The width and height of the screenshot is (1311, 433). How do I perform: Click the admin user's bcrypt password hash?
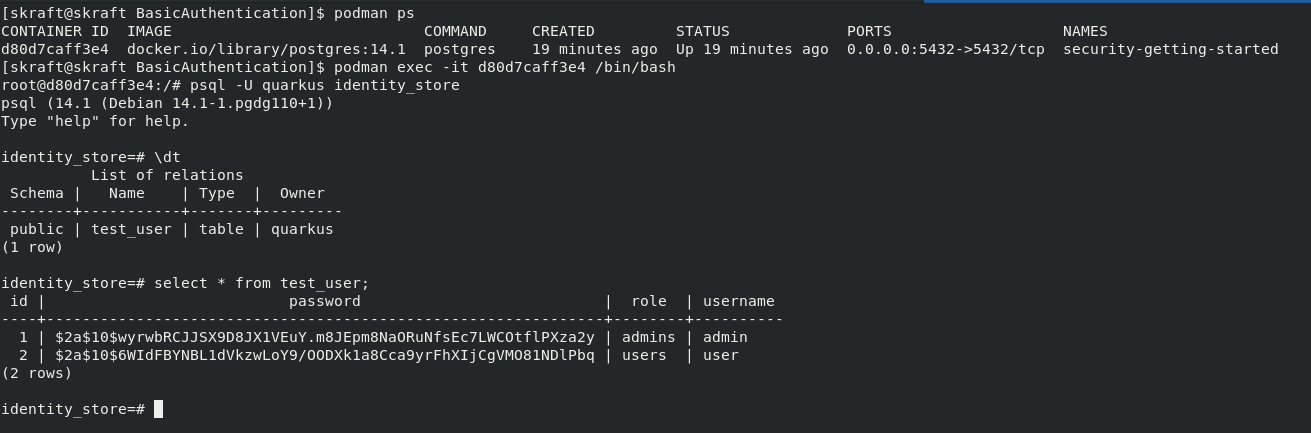(x=324, y=337)
